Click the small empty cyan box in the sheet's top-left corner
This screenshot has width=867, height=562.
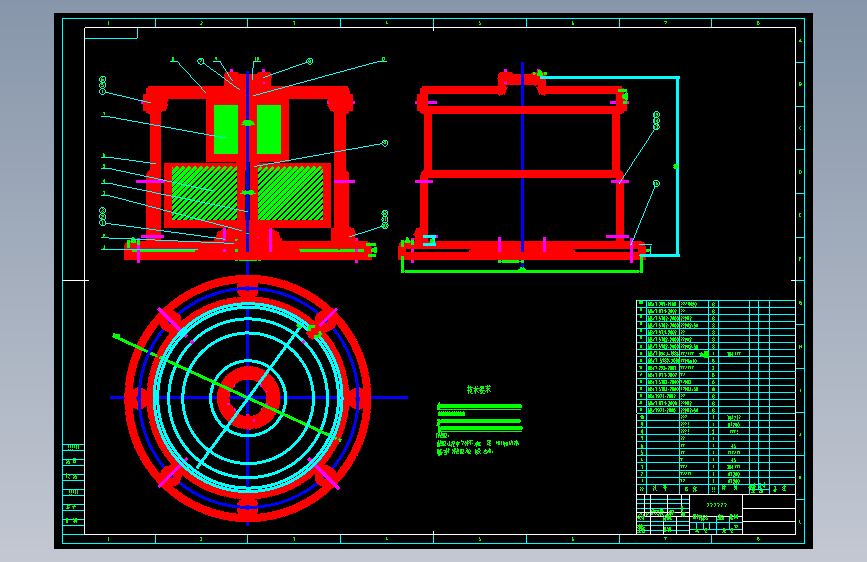click(x=111, y=33)
